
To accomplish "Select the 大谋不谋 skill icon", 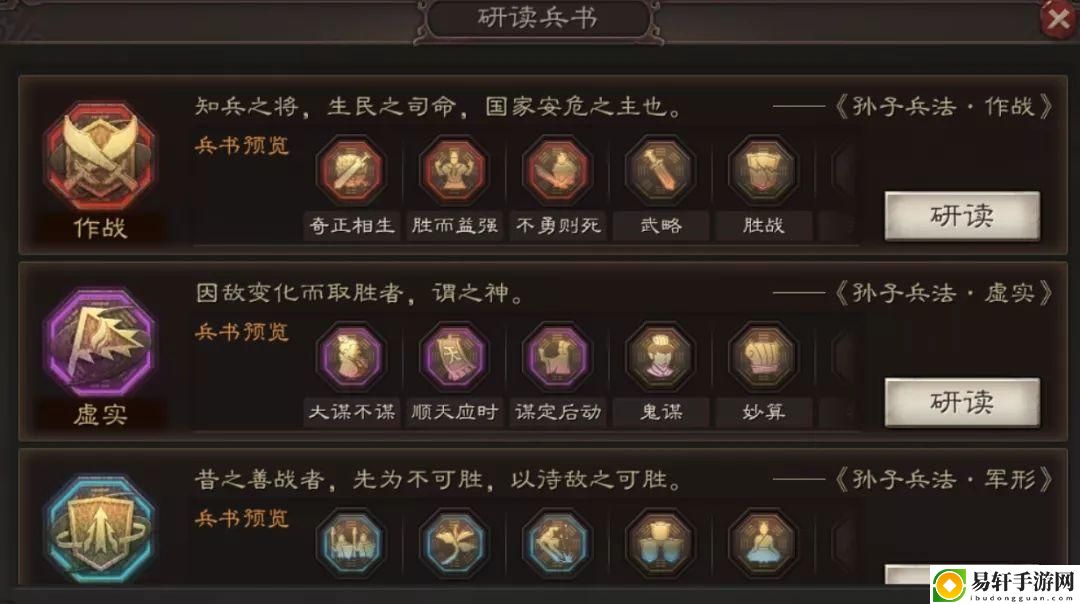I will coord(351,357).
